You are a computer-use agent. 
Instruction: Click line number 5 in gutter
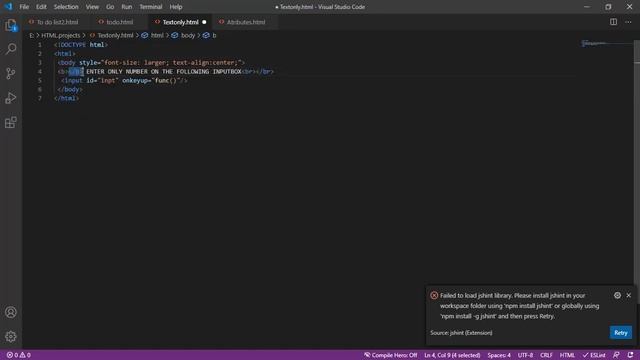40,80
